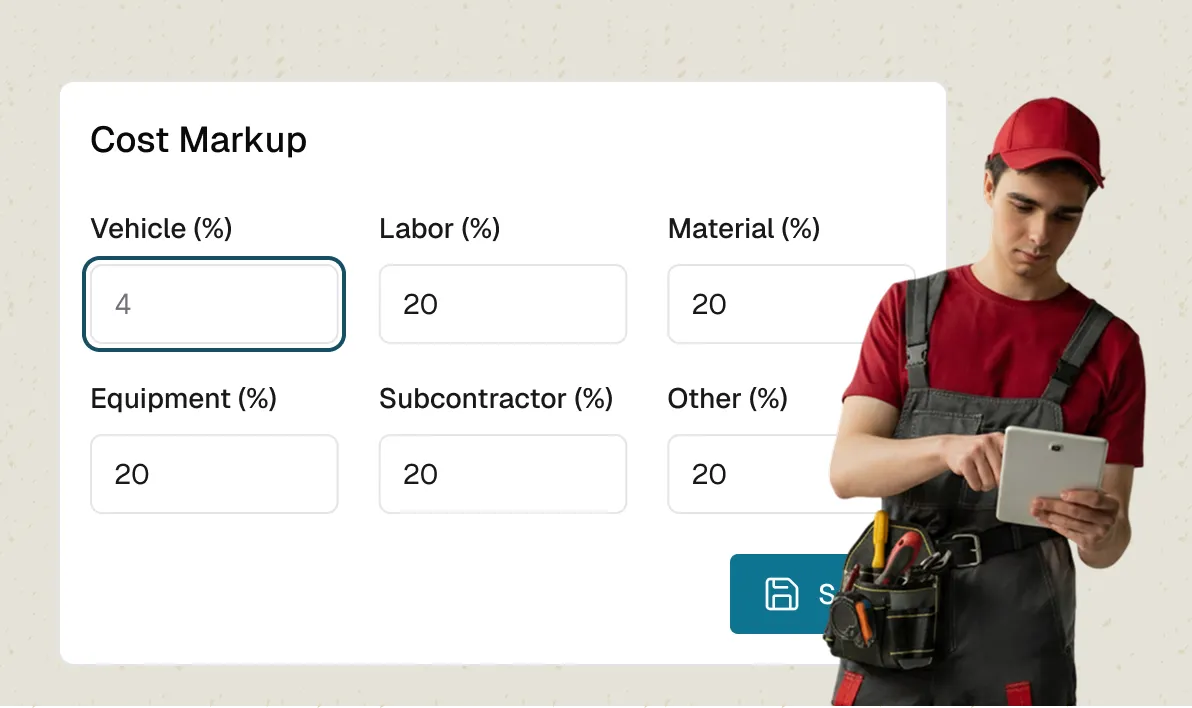Click into the Equipment (%) field

(214, 474)
